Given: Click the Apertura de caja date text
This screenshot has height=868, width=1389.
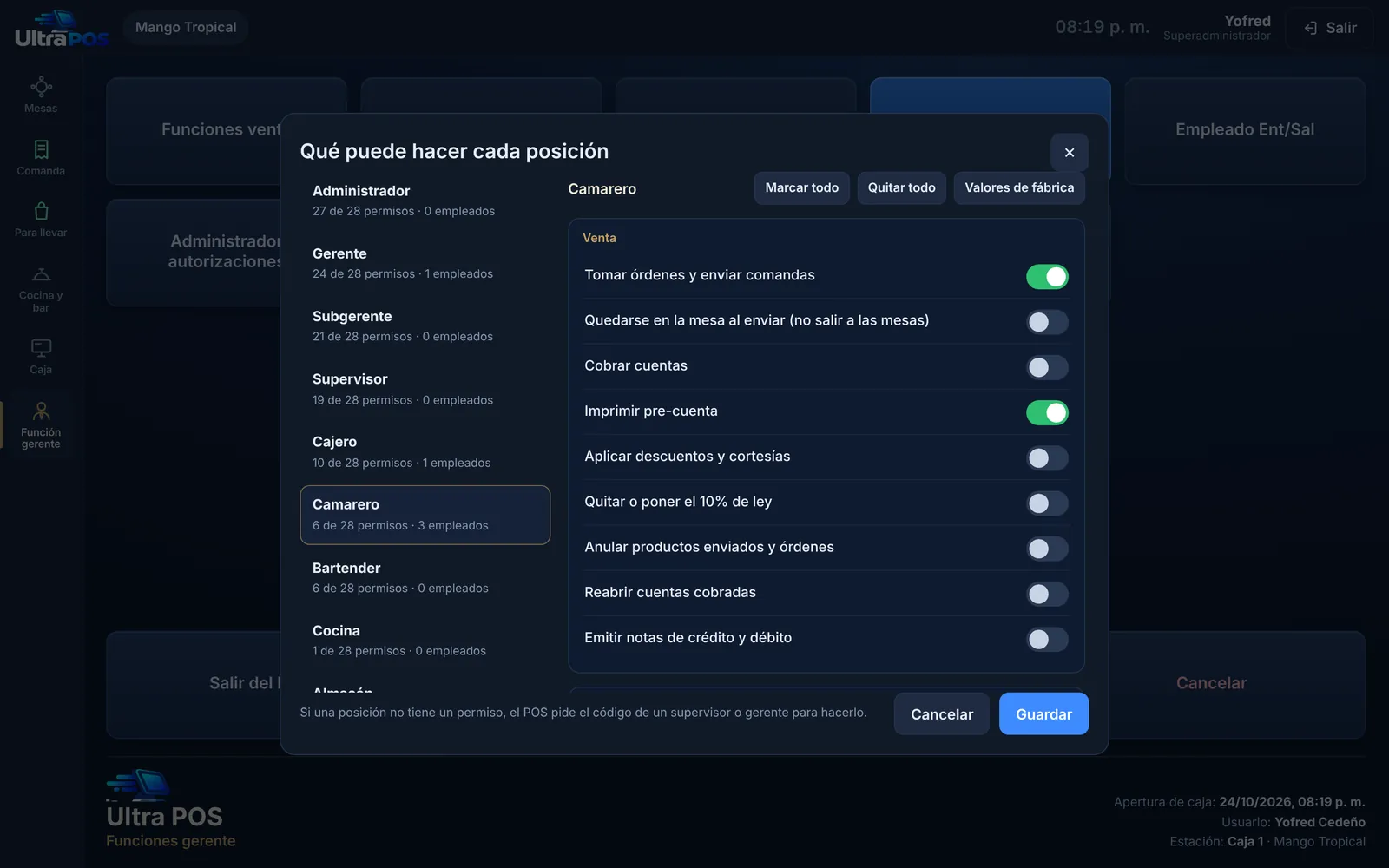Looking at the screenshot, I should [x=1239, y=803].
